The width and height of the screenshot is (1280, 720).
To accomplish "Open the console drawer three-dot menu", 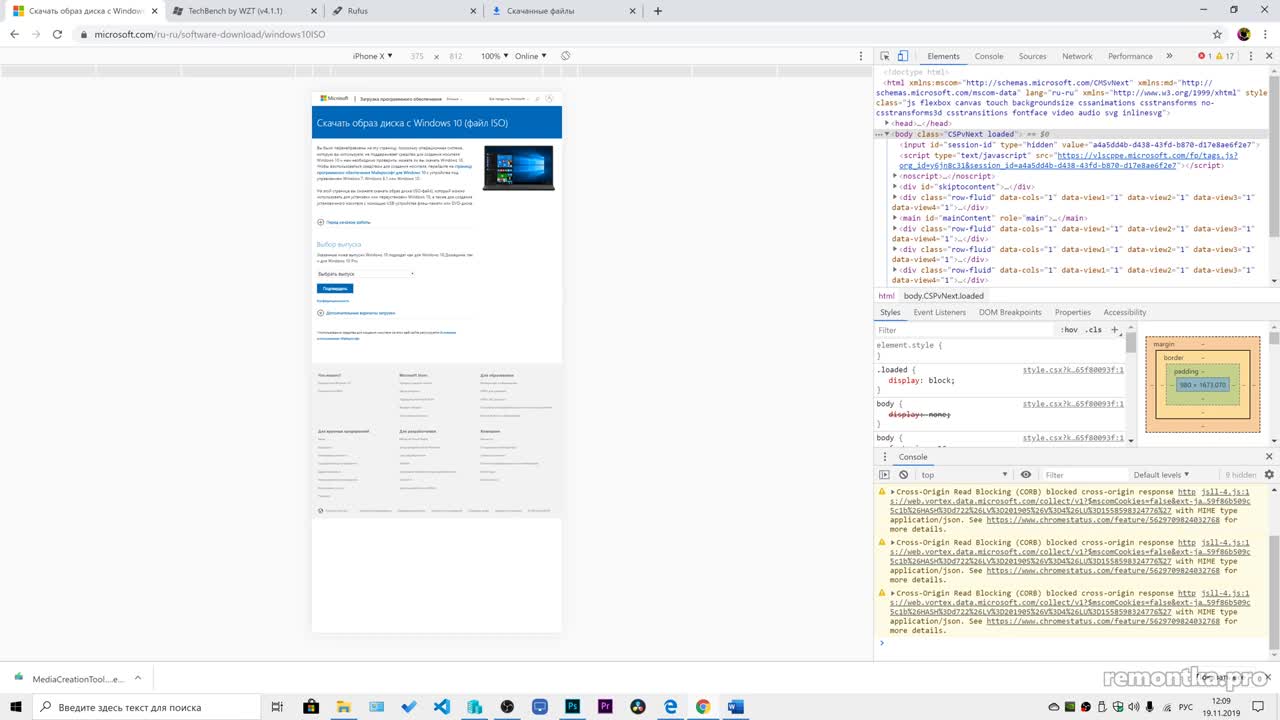I will point(885,457).
